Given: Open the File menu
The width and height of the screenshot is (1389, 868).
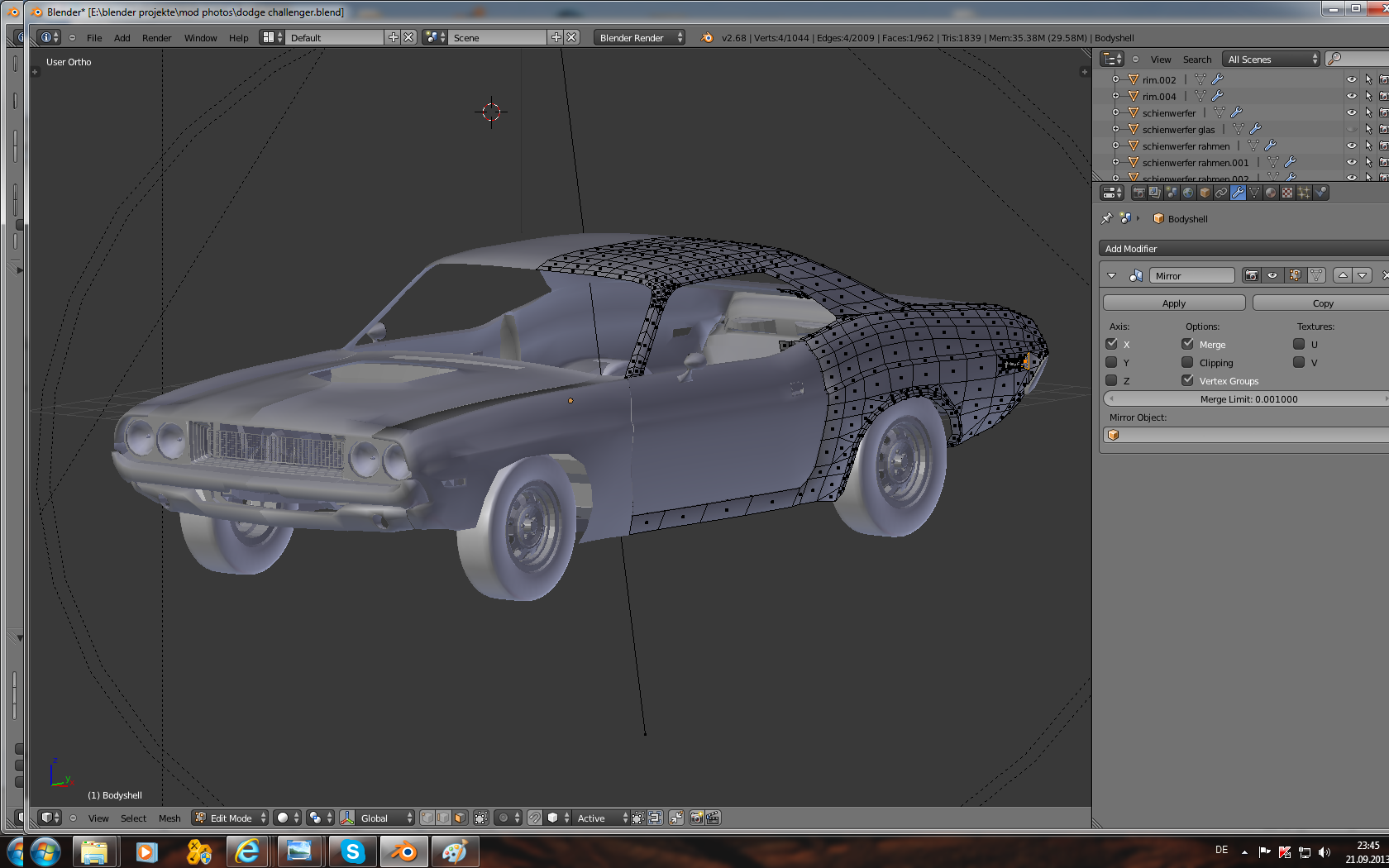Looking at the screenshot, I should 94,38.
